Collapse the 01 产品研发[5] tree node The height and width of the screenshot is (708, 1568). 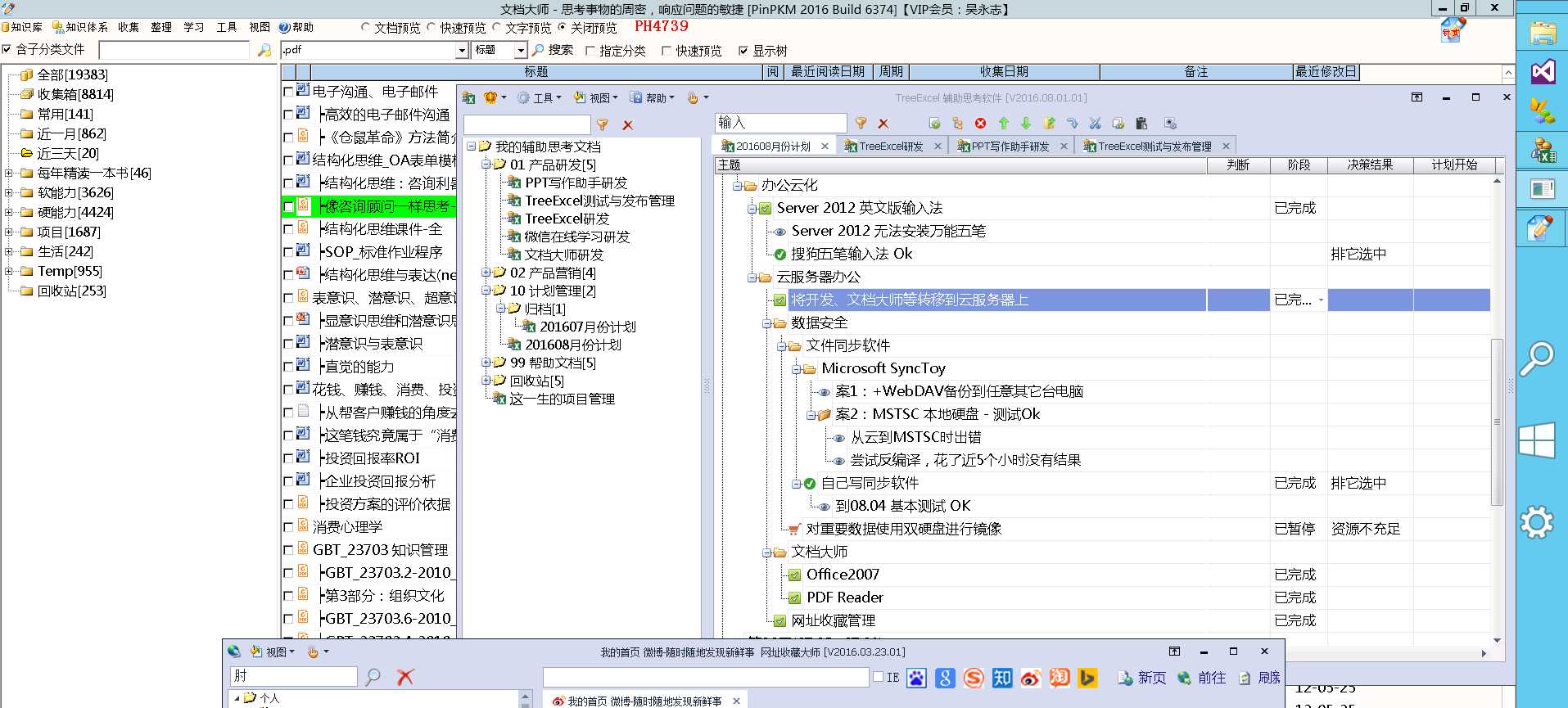pyautogui.click(x=486, y=165)
